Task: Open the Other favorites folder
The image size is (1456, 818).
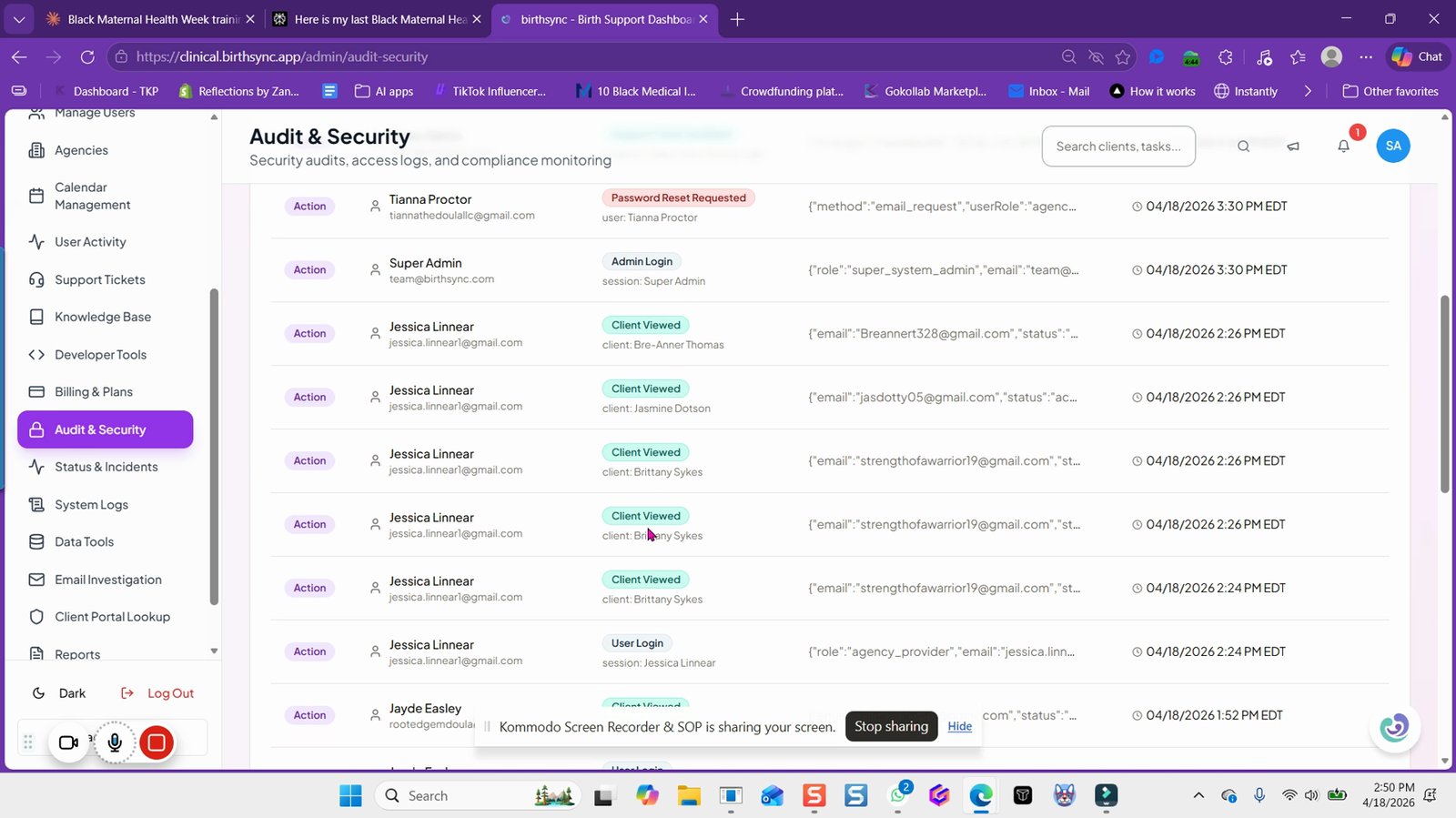Action: point(1390,91)
